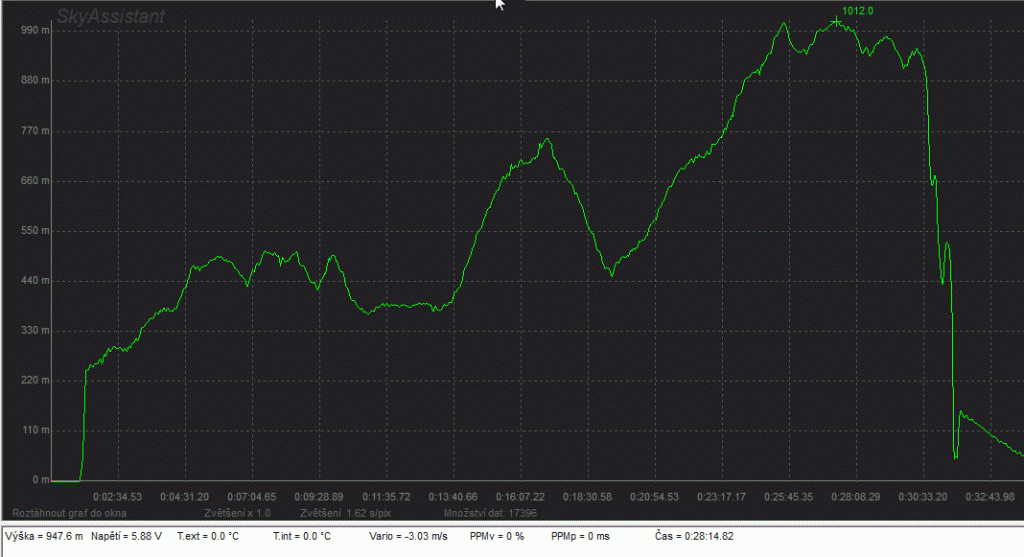Click the 0:16:07.22 time axis label
This screenshot has width=1024, height=557.
[520, 496]
